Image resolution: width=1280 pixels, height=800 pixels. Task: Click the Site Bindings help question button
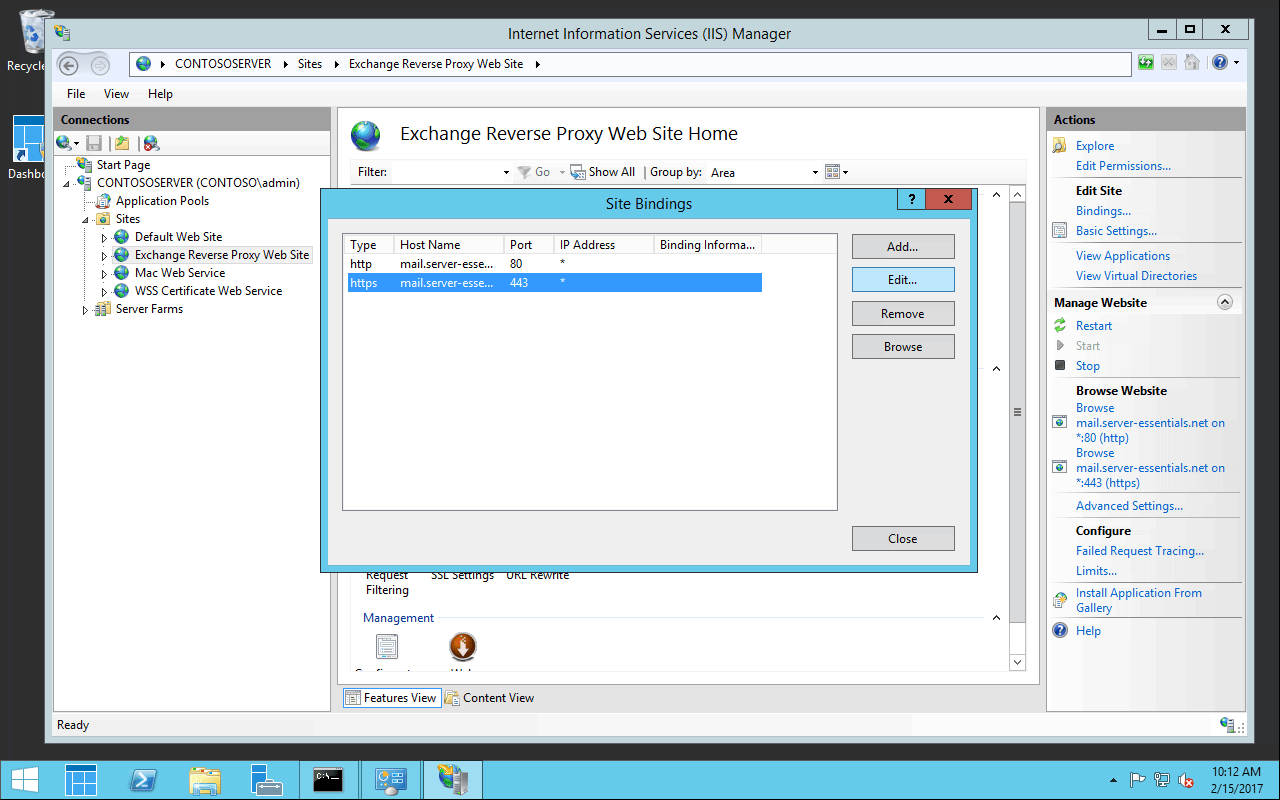(x=911, y=200)
